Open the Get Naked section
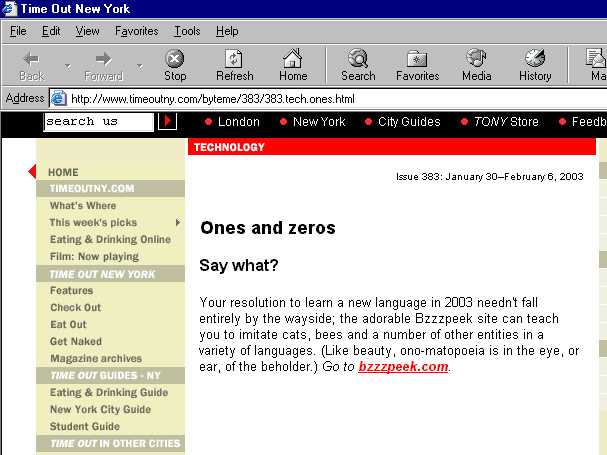The width and height of the screenshot is (607, 455). (x=76, y=342)
